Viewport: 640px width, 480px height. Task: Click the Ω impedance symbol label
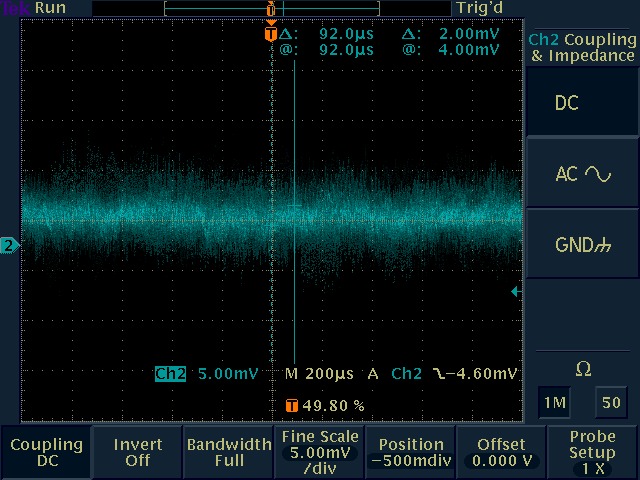tap(583, 369)
